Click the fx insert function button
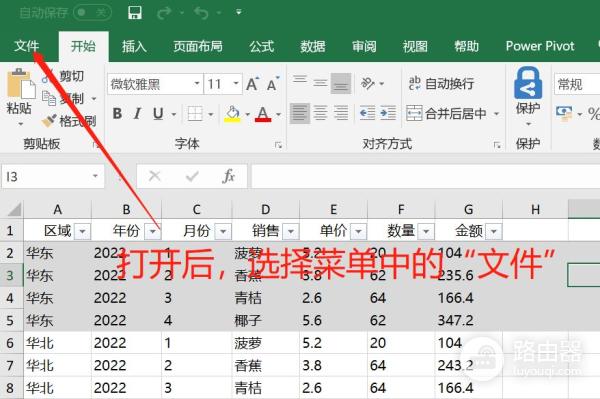The width and height of the screenshot is (600, 399). tap(228, 176)
